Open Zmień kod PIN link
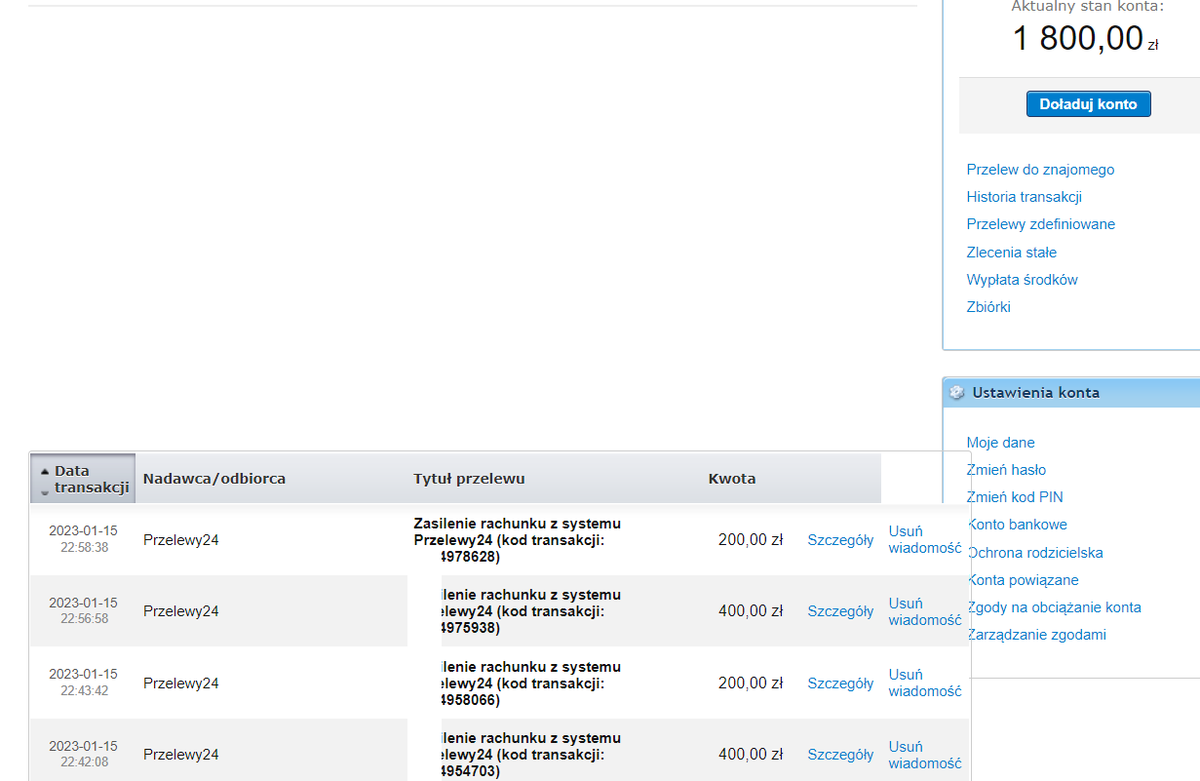Viewport: 1200px width, 781px height. tap(1014, 497)
